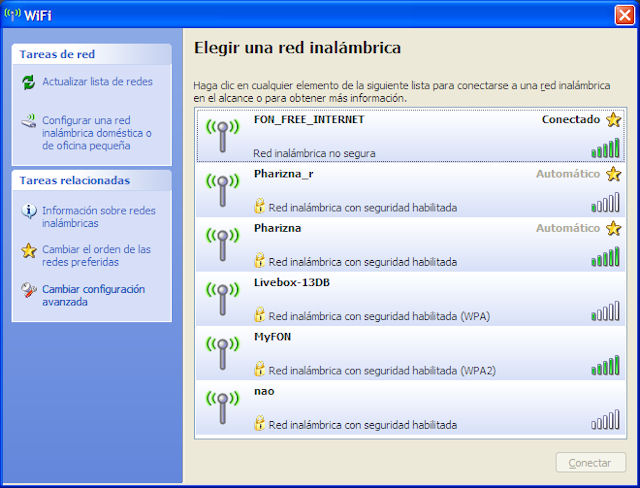640x488 pixels.
Task: Click the WiFi antenna icon in title bar
Action: pyautogui.click(x=12, y=15)
